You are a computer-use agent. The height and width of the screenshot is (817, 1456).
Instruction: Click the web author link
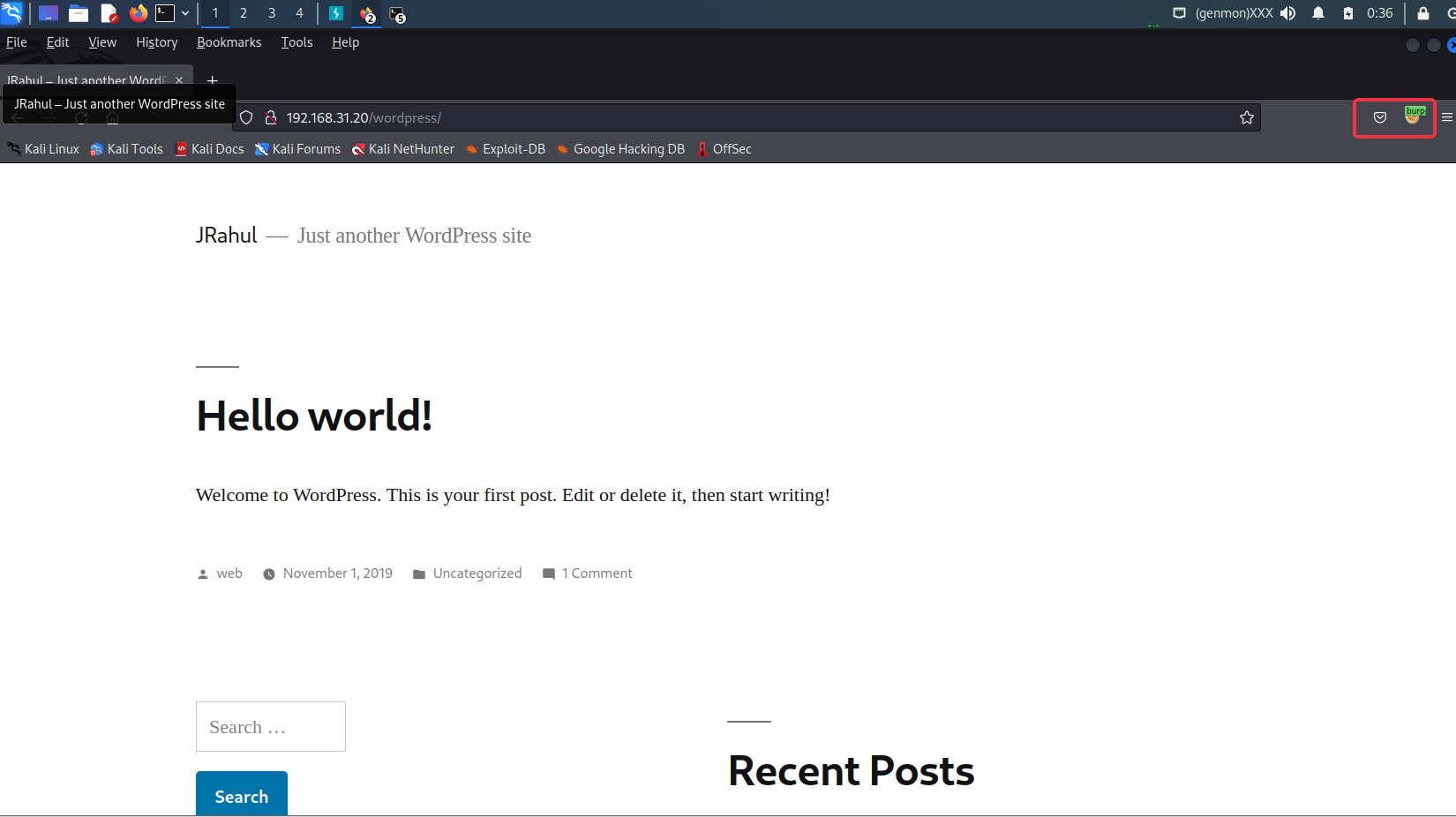[x=229, y=573]
